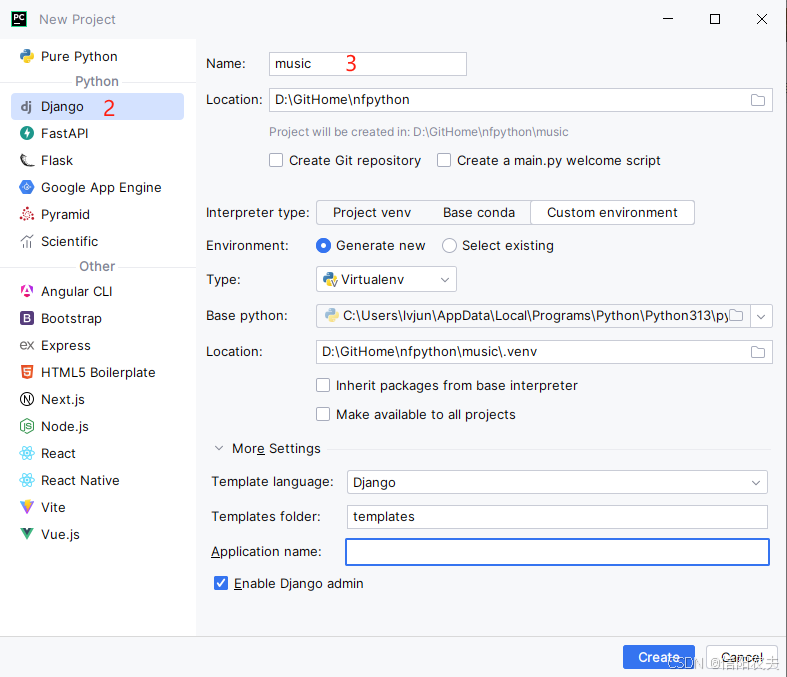Choose the Flask project icon
This screenshot has width=787, height=677.
click(x=27, y=161)
